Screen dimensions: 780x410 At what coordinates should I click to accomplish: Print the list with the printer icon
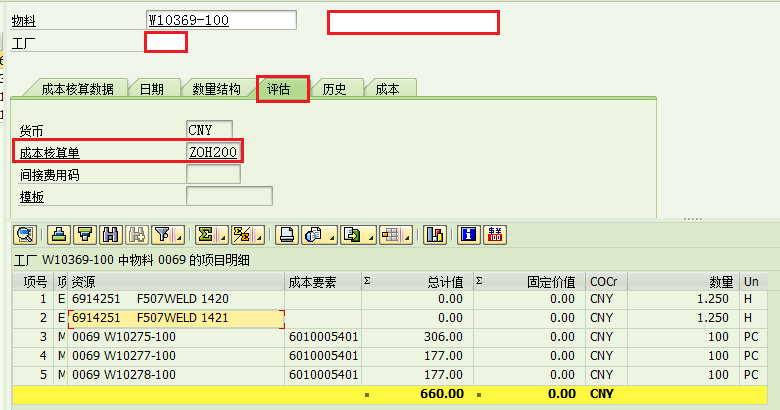(x=287, y=234)
